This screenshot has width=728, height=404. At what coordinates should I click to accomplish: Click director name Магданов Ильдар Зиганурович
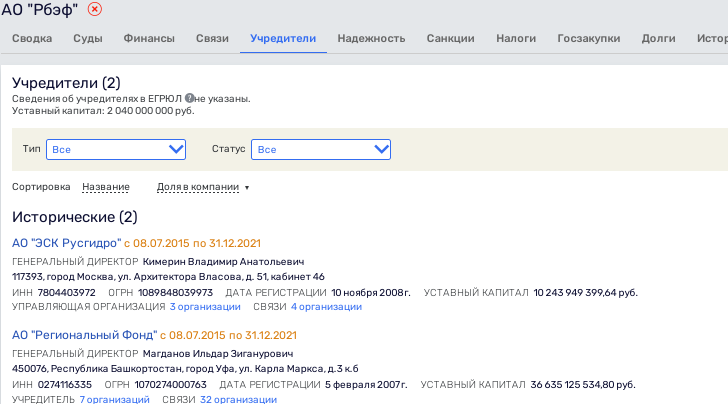[x=218, y=354]
